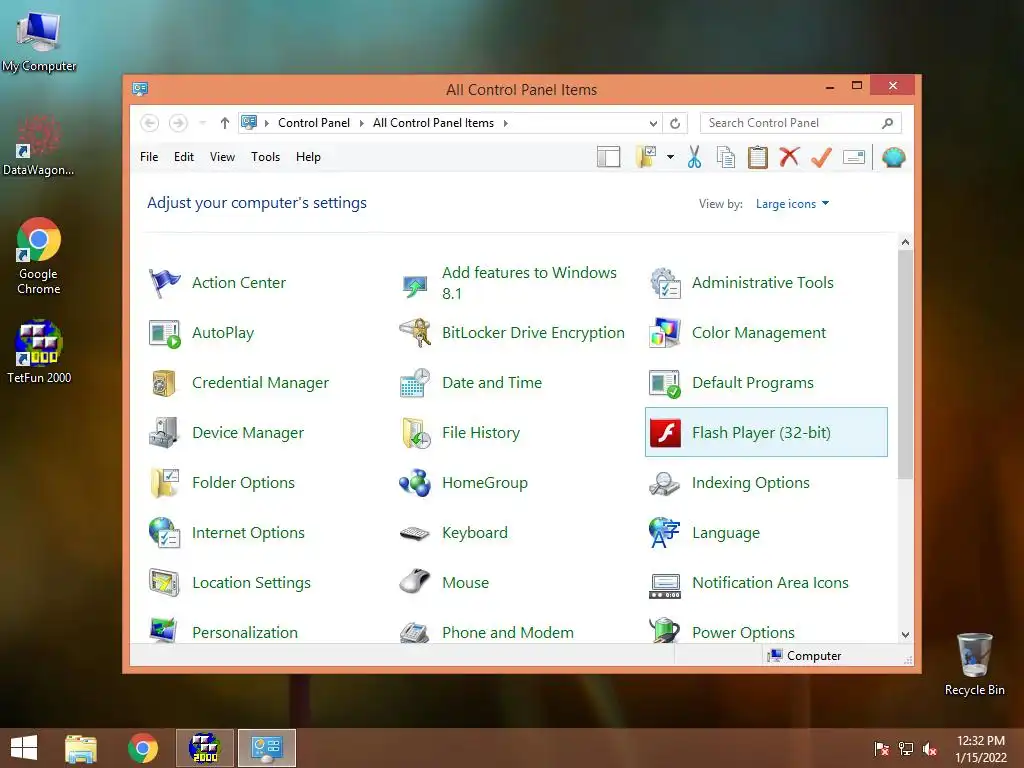
Task: Open Date and Time calendar icon
Action: (x=415, y=383)
